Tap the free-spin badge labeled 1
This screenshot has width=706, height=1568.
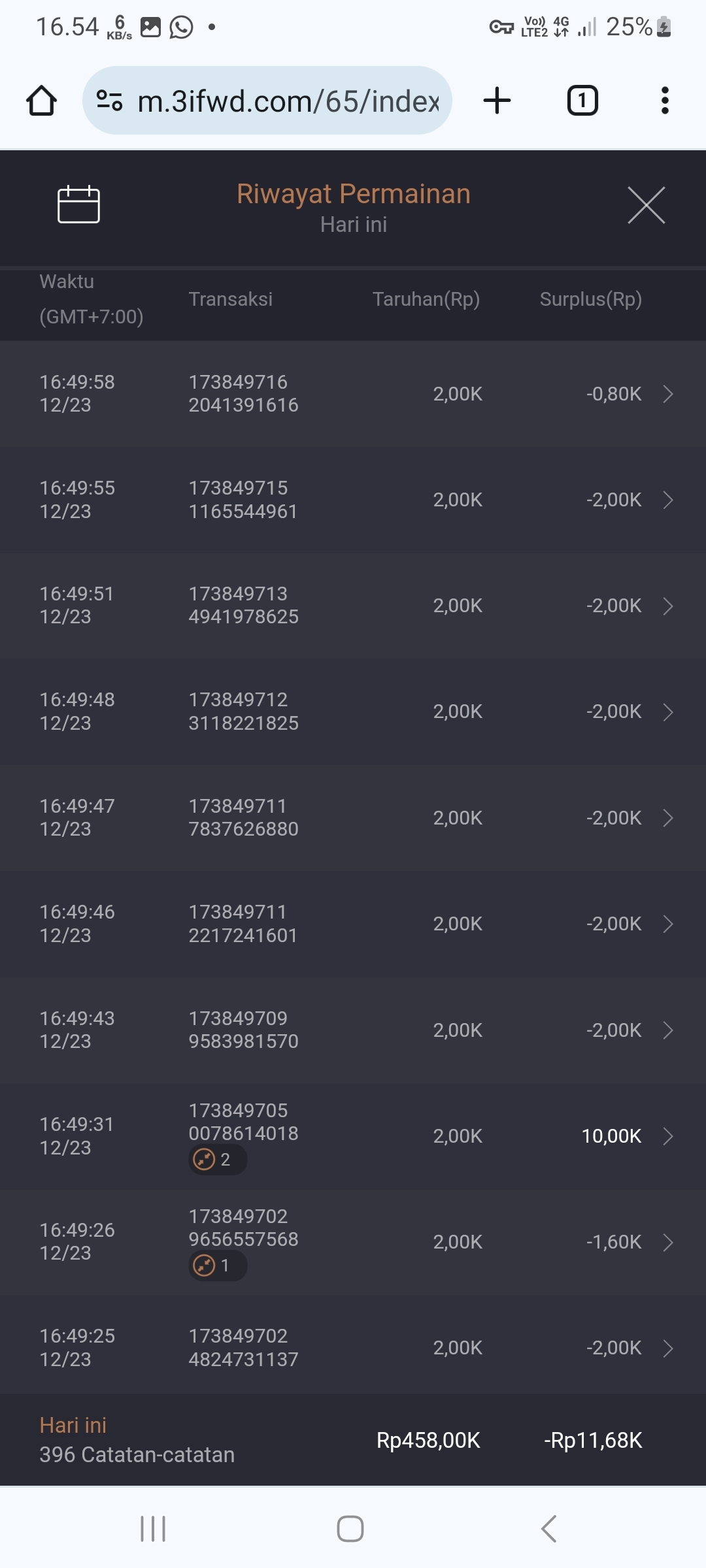point(217,1266)
